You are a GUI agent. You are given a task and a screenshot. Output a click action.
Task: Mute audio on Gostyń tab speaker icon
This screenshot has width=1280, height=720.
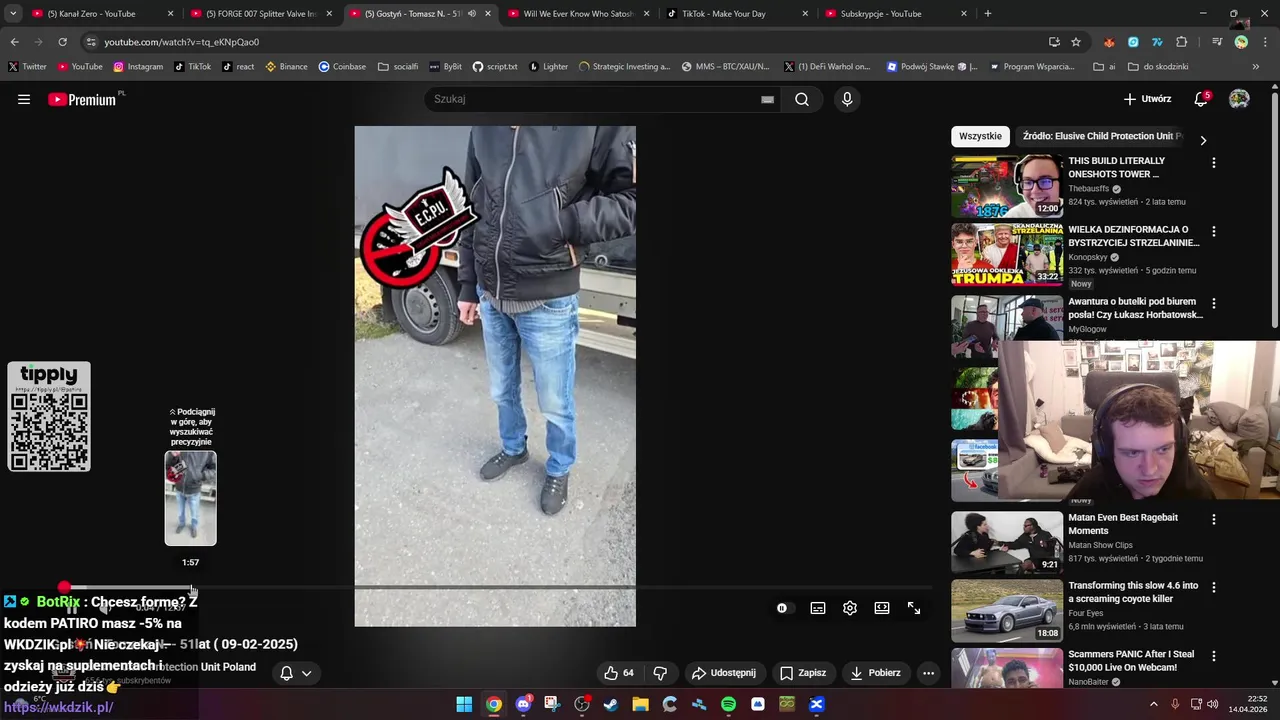[472, 14]
